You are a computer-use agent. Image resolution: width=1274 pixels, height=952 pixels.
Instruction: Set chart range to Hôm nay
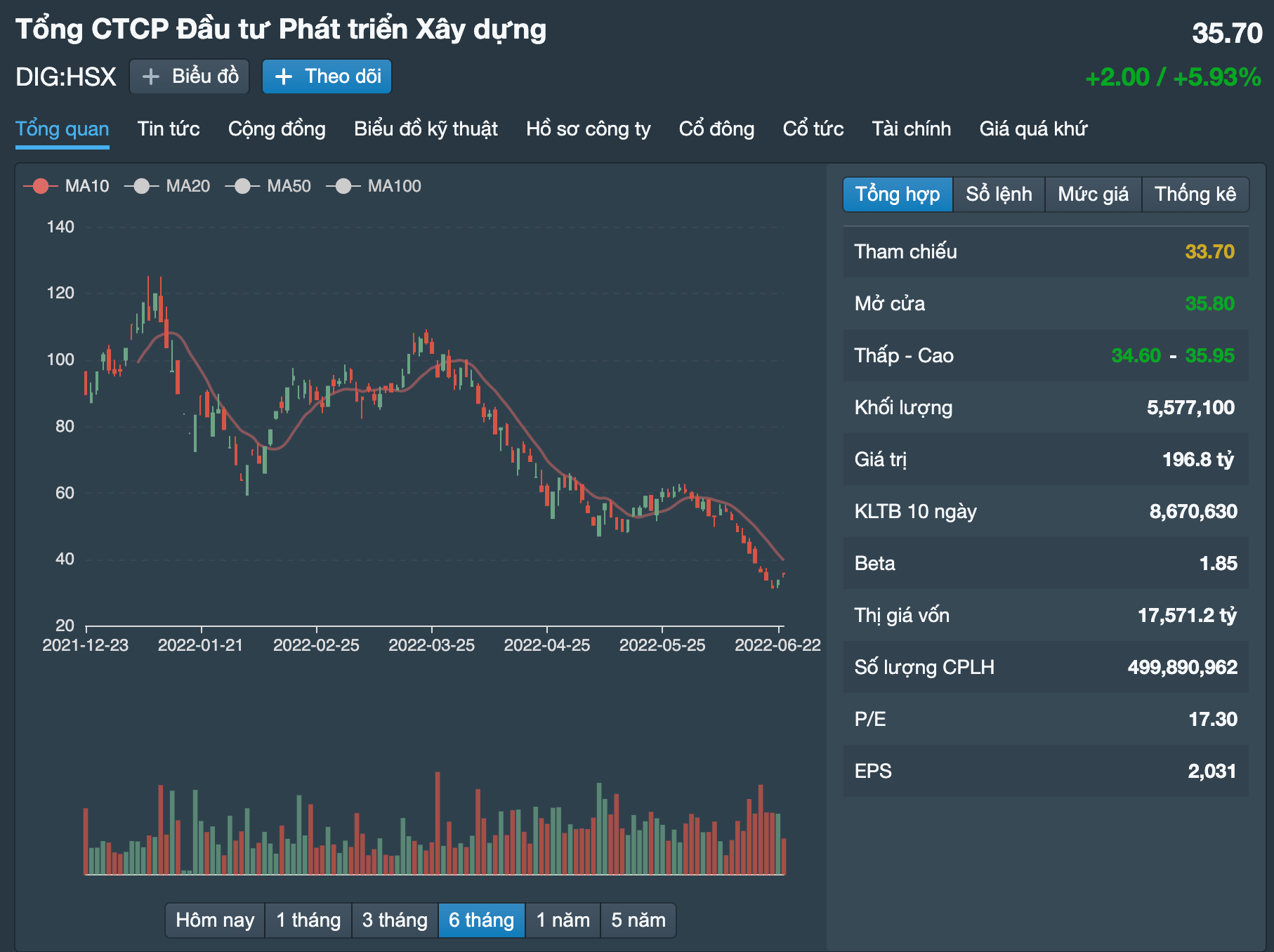[215, 920]
